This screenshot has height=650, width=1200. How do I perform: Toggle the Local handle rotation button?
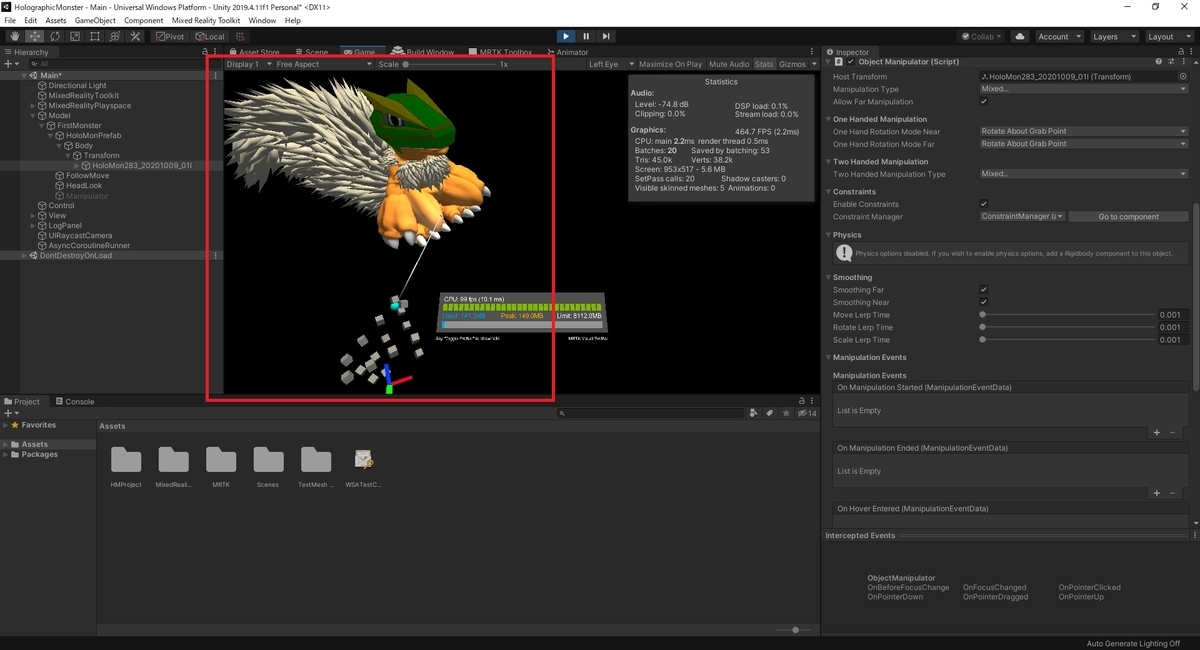coord(209,36)
